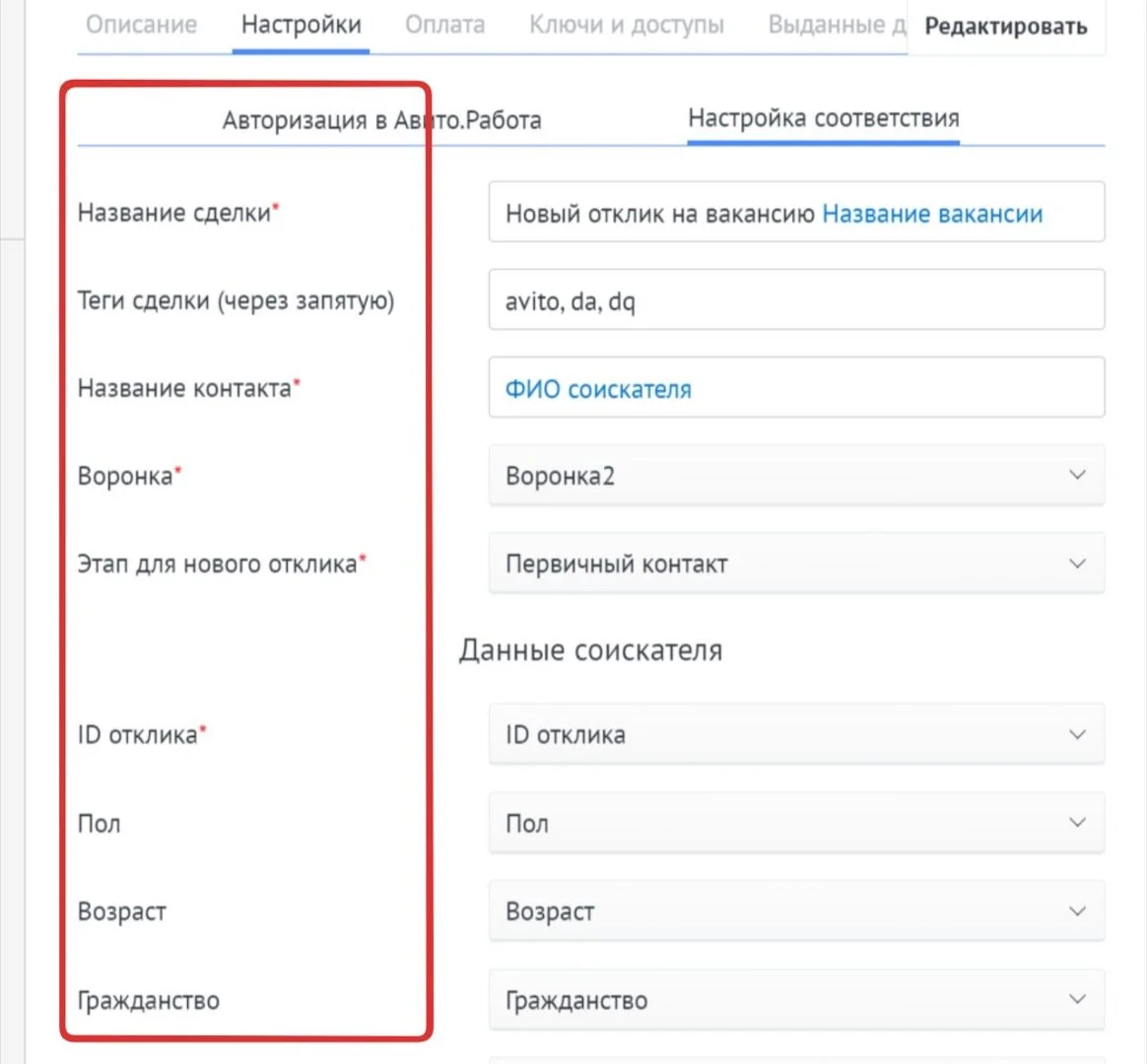Image resolution: width=1147 pixels, height=1064 pixels.
Task: Select the Авторизация в Авито.Работа tab
Action: 381,119
